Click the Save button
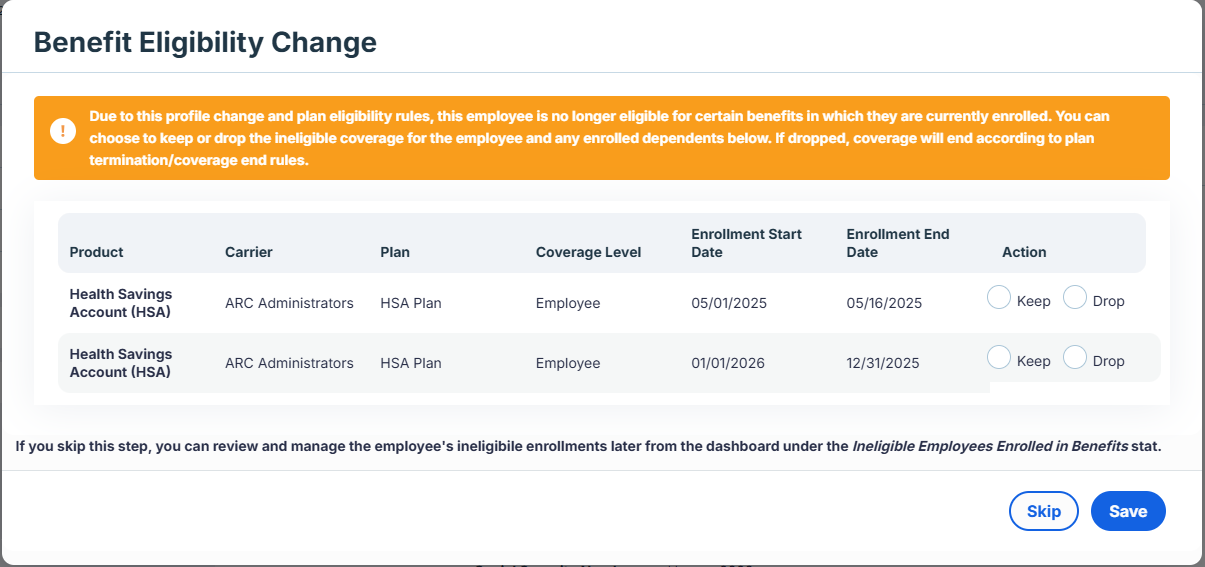The image size is (1205, 567). (x=1128, y=511)
